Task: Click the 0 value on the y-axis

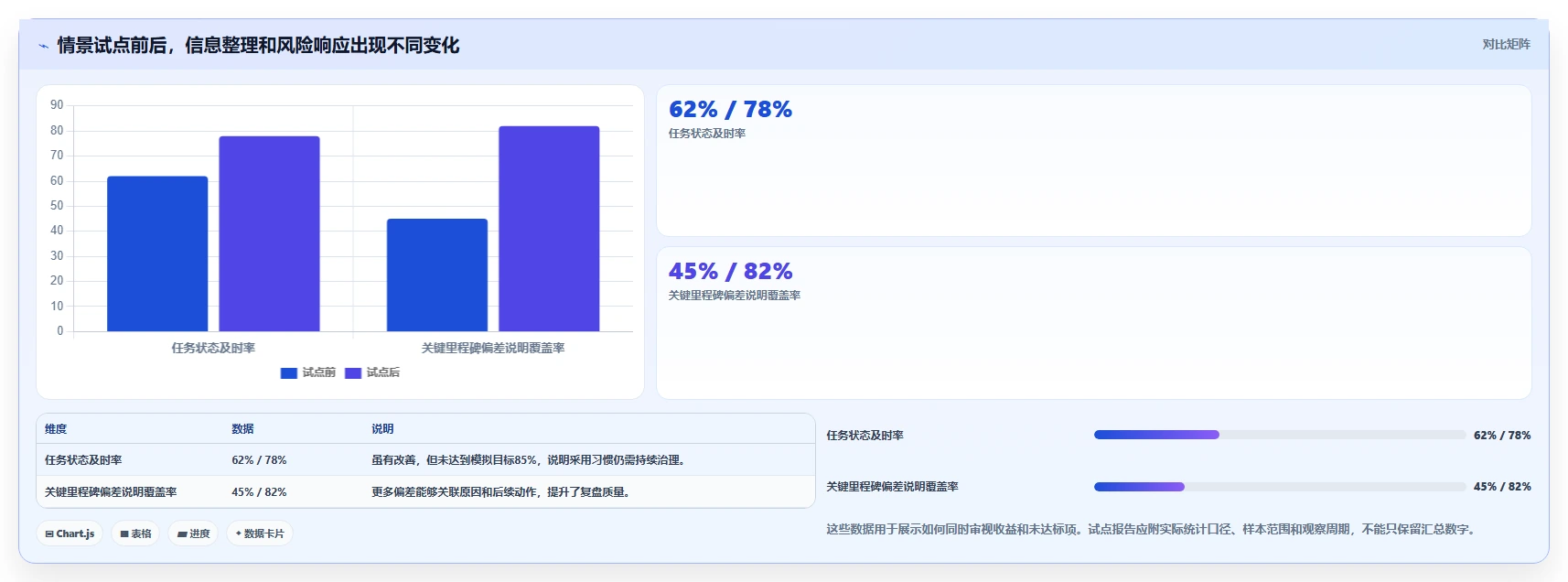Action: 60,331
